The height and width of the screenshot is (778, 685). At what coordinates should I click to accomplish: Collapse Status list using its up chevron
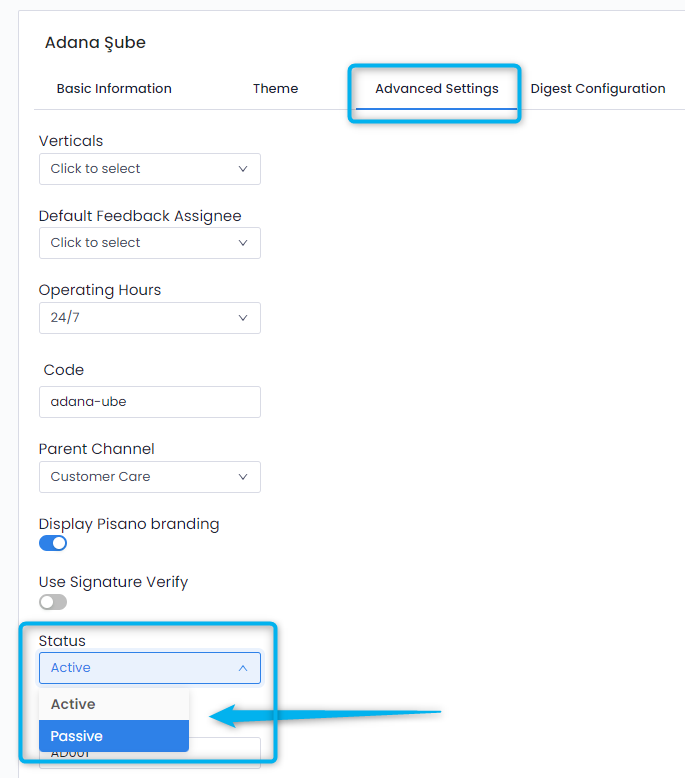[243, 668]
